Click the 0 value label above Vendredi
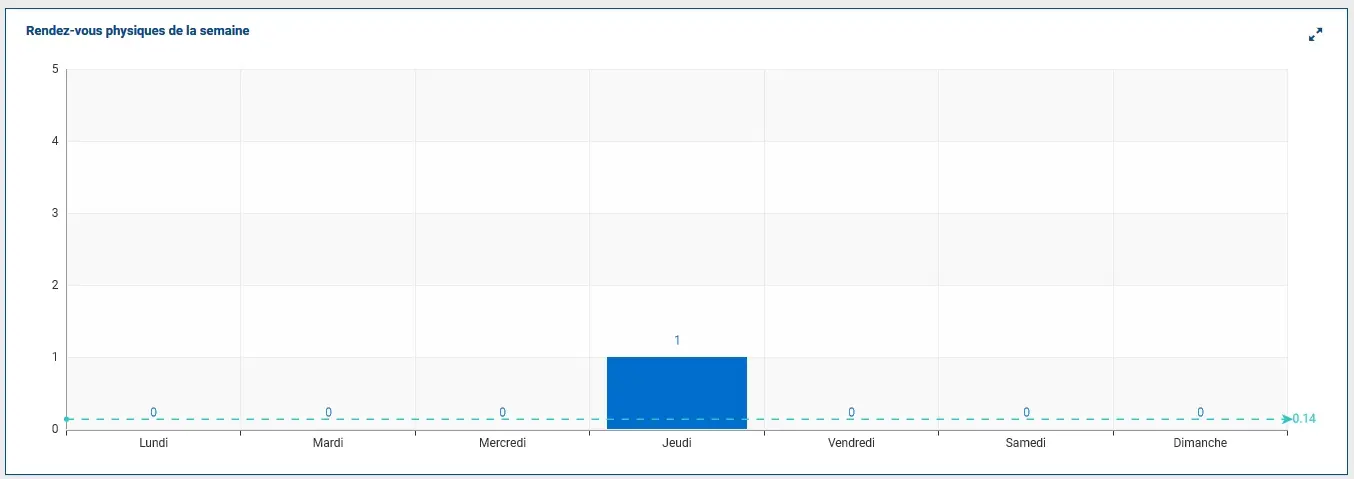This screenshot has width=1354, height=479. click(x=851, y=412)
